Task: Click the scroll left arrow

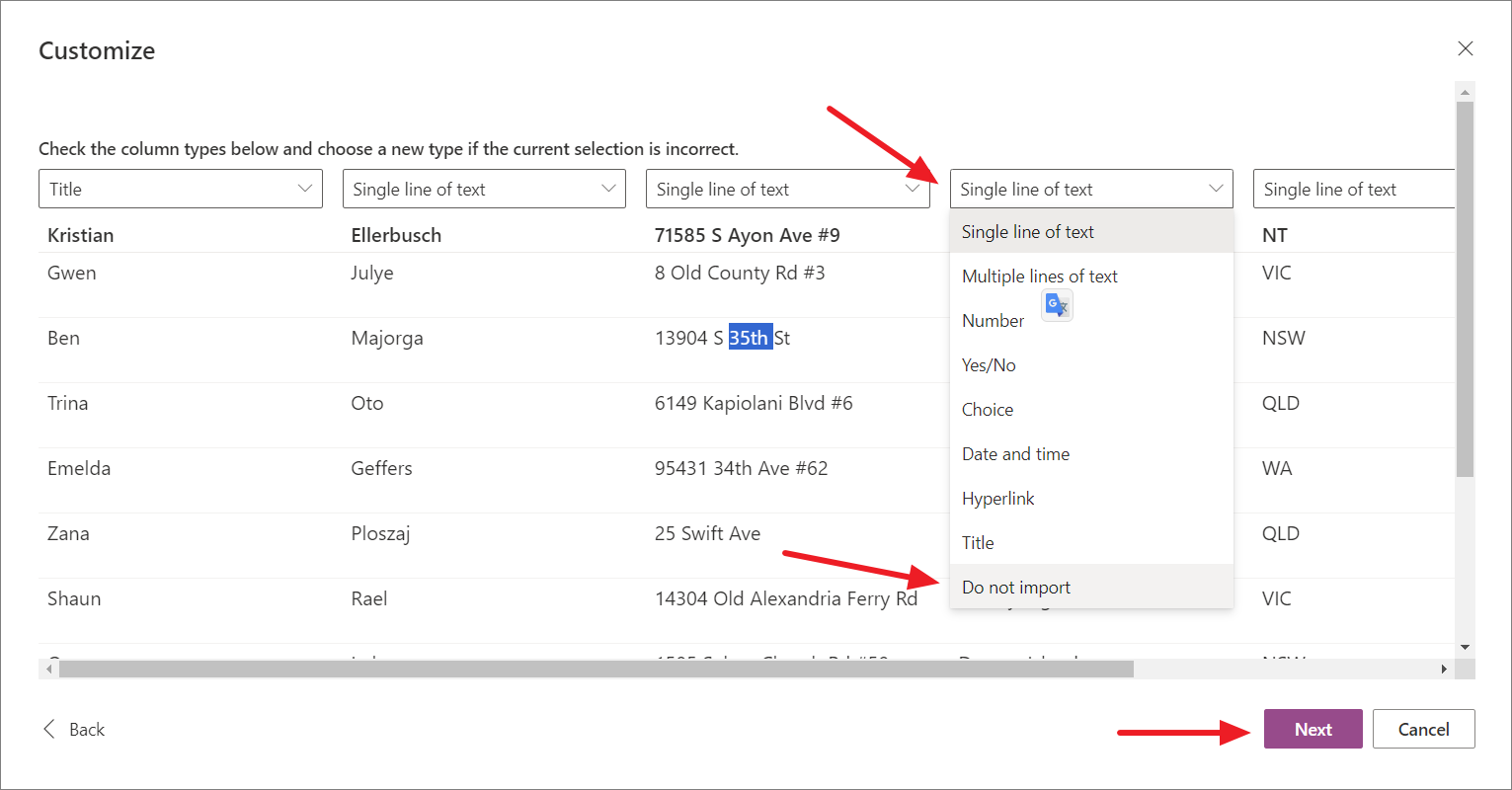Action: [47, 670]
